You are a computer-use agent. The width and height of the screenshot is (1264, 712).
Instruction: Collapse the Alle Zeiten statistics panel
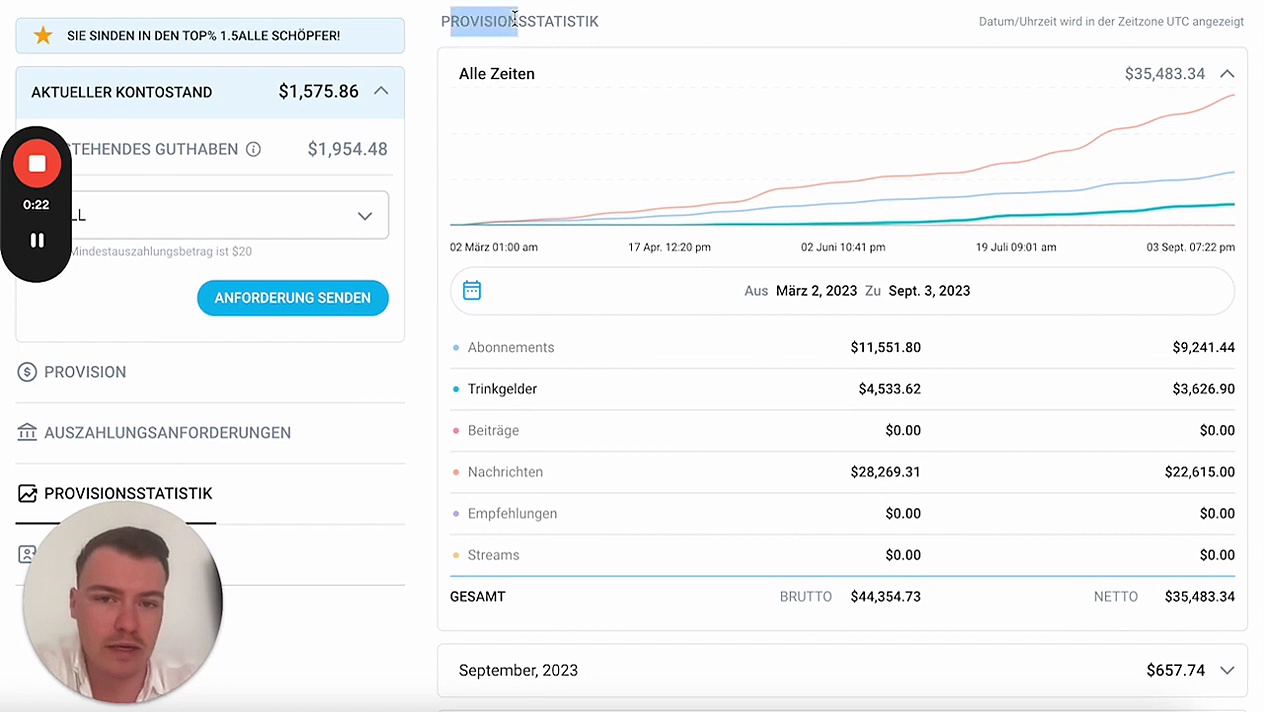pyautogui.click(x=1227, y=74)
